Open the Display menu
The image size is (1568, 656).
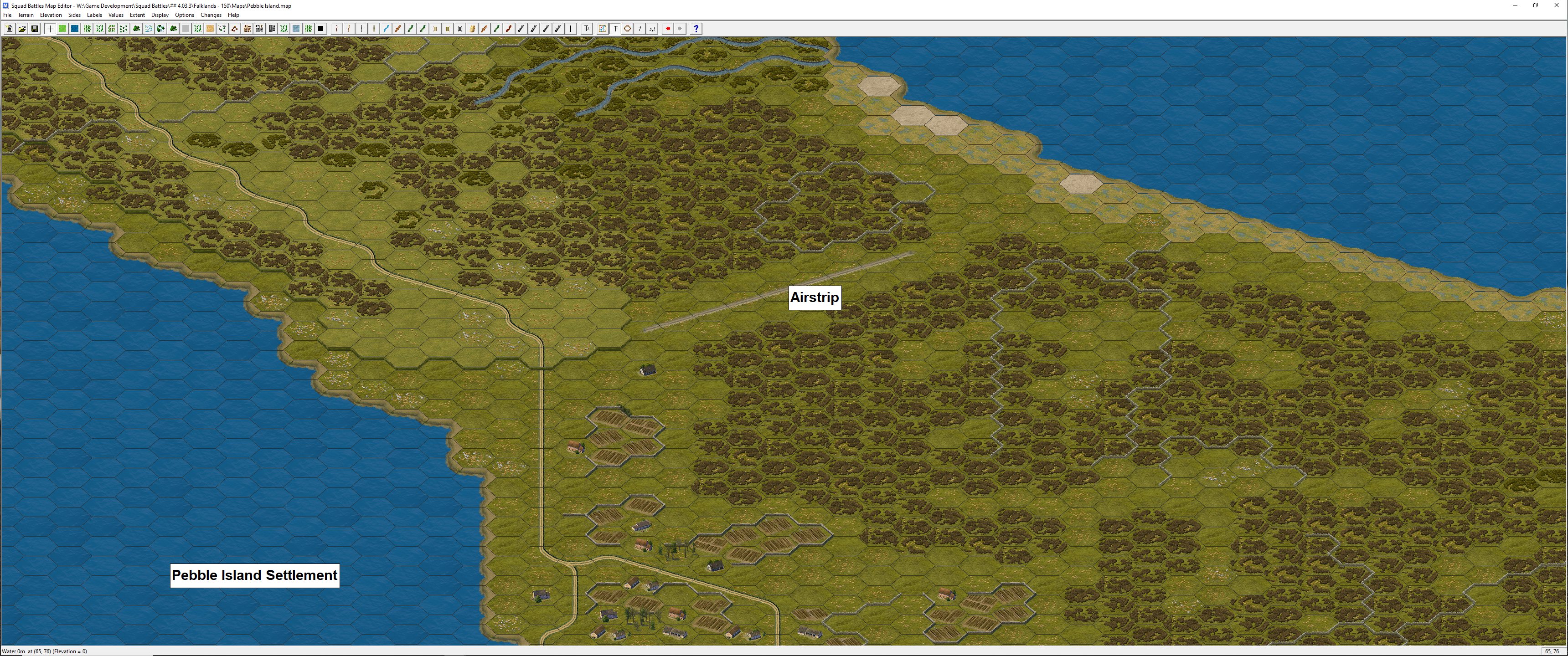click(x=160, y=15)
